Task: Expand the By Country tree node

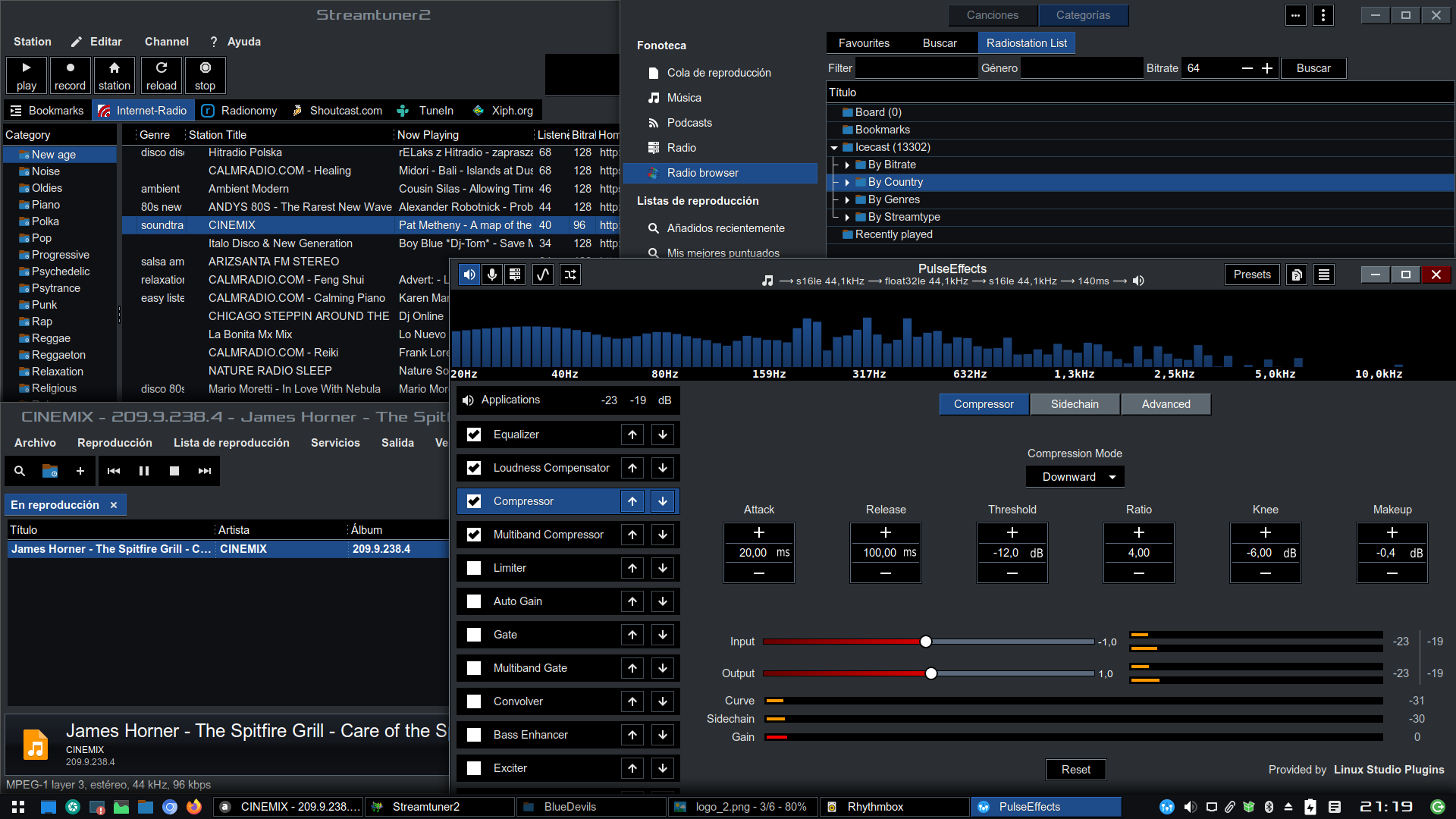Action: (x=847, y=183)
